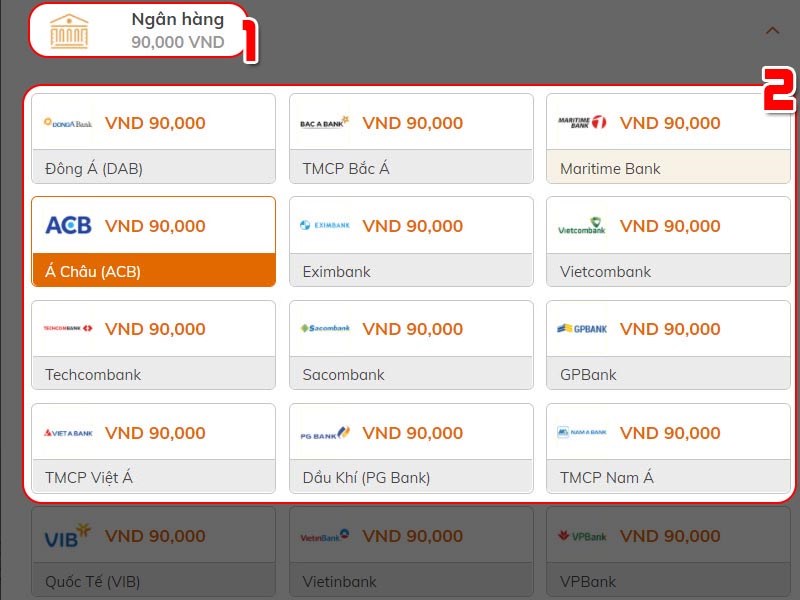Click the Vietcombank logo
Viewport: 800px width, 600px height.
pyautogui.click(x=582, y=226)
